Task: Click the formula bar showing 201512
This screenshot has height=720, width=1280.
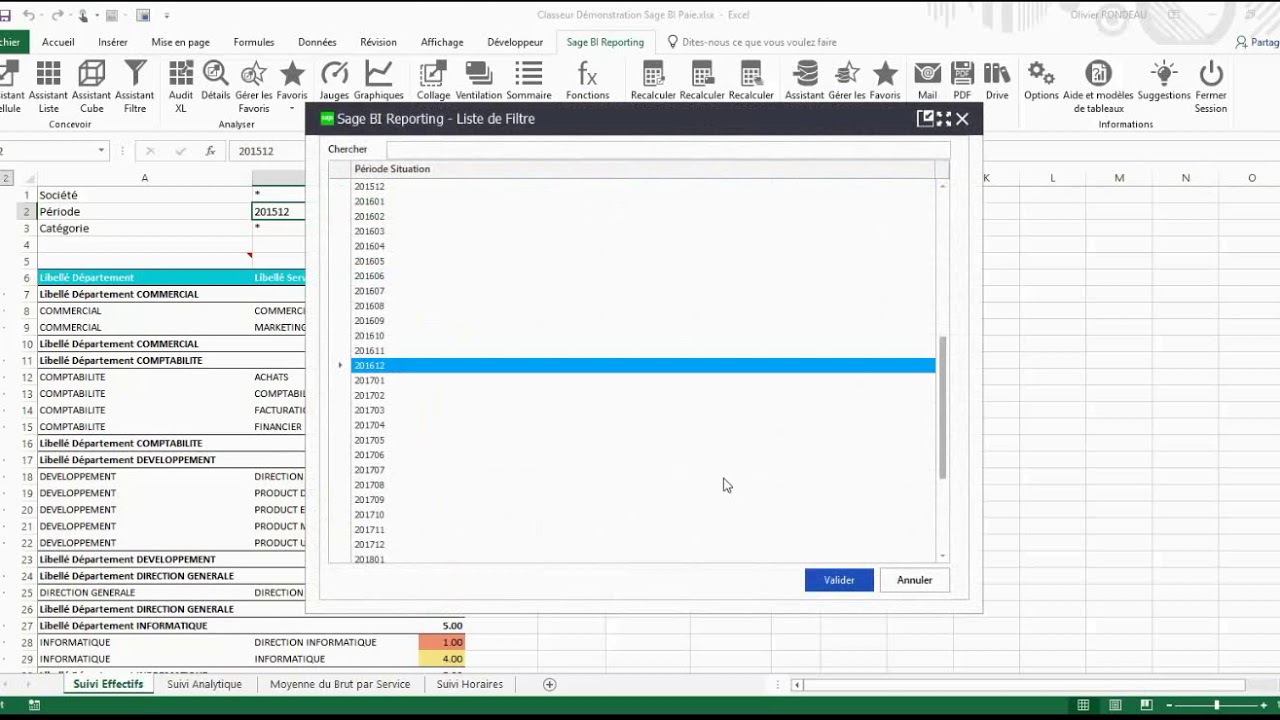Action: [268, 151]
